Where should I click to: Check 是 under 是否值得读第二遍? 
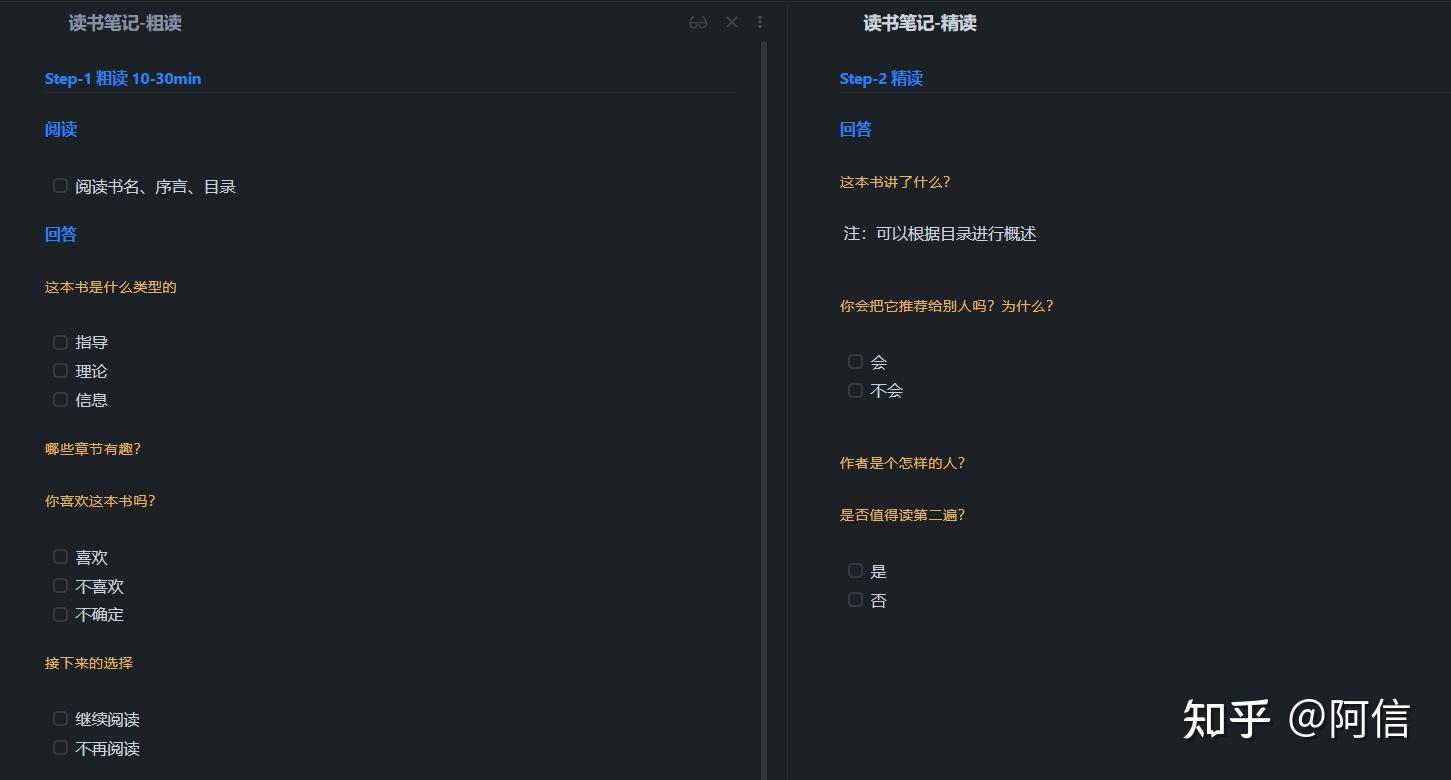pyautogui.click(x=855, y=570)
